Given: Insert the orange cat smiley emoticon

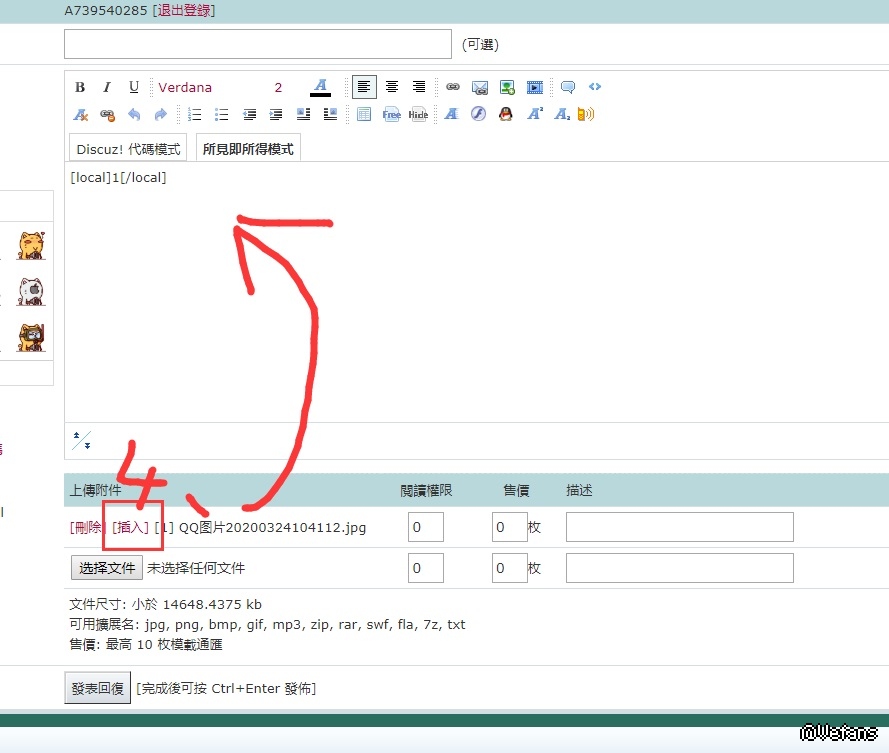Looking at the screenshot, I should point(31,246).
